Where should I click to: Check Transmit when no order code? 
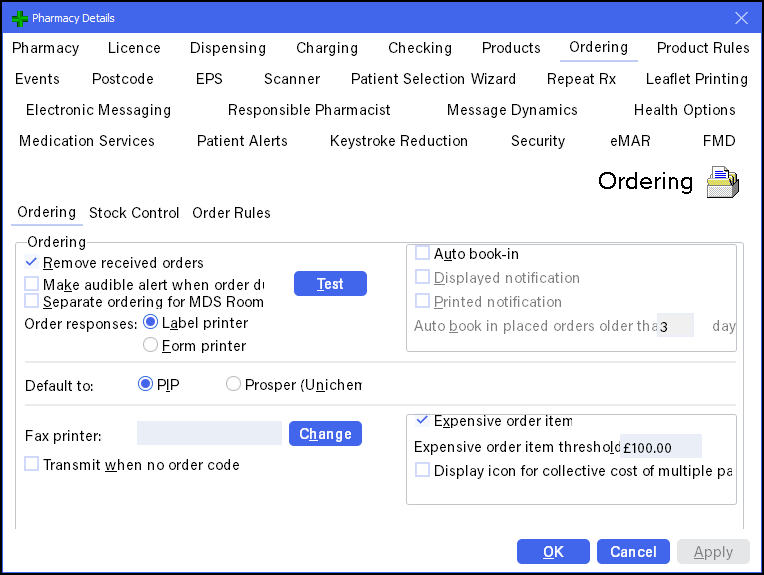[32, 464]
